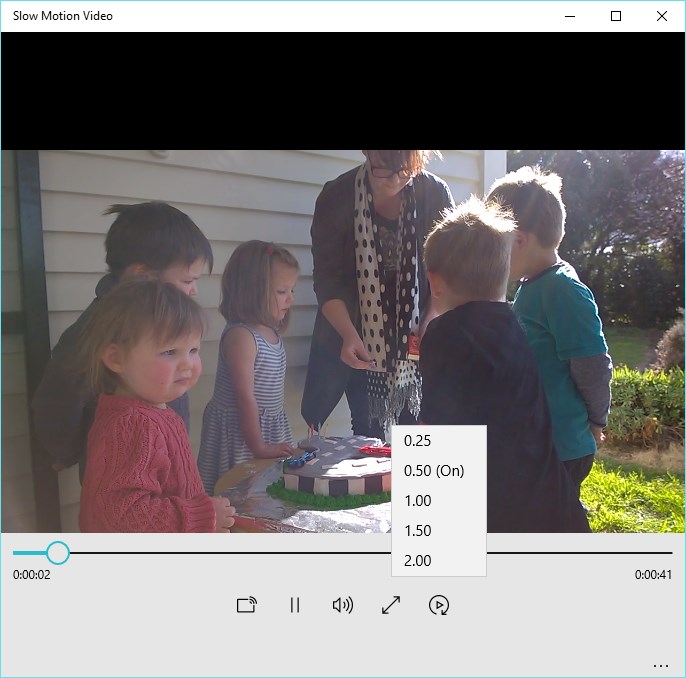Image resolution: width=686 pixels, height=678 pixels.
Task: Click the video frame of the birthday party
Action: (x=343, y=341)
